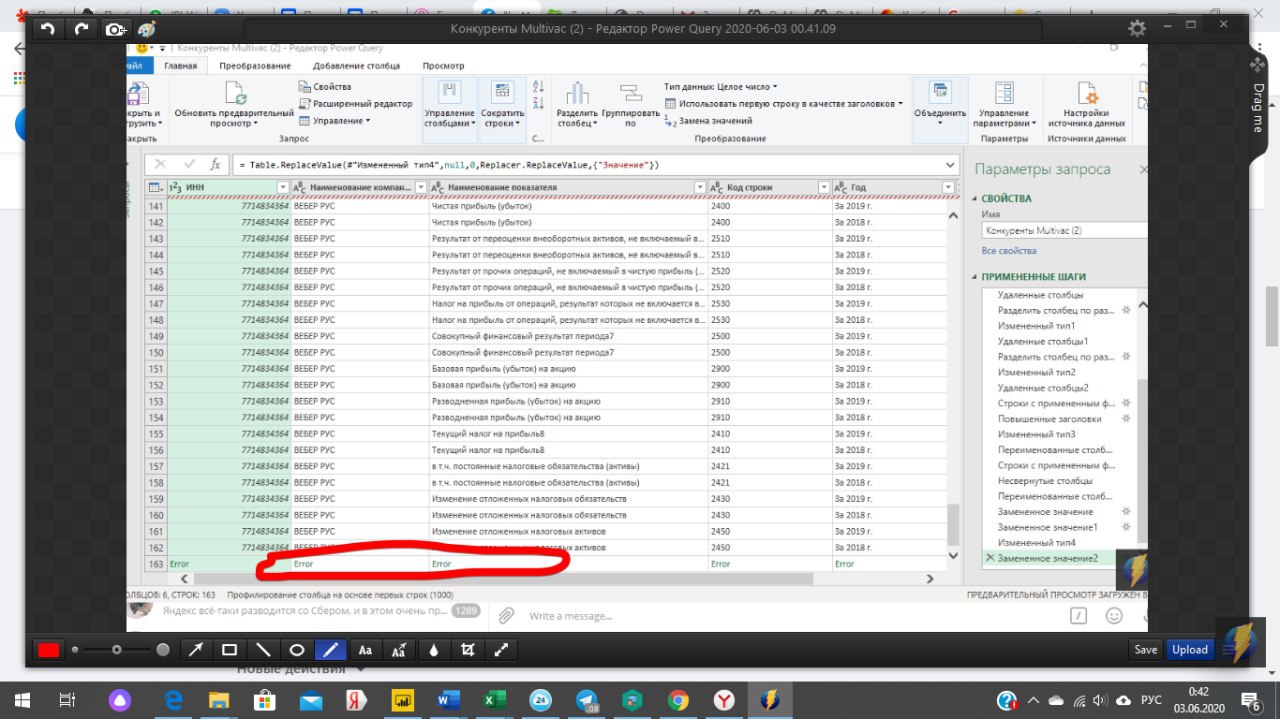Select the text with background tool
Image resolution: width=1280 pixels, height=719 pixels.
tap(399, 649)
